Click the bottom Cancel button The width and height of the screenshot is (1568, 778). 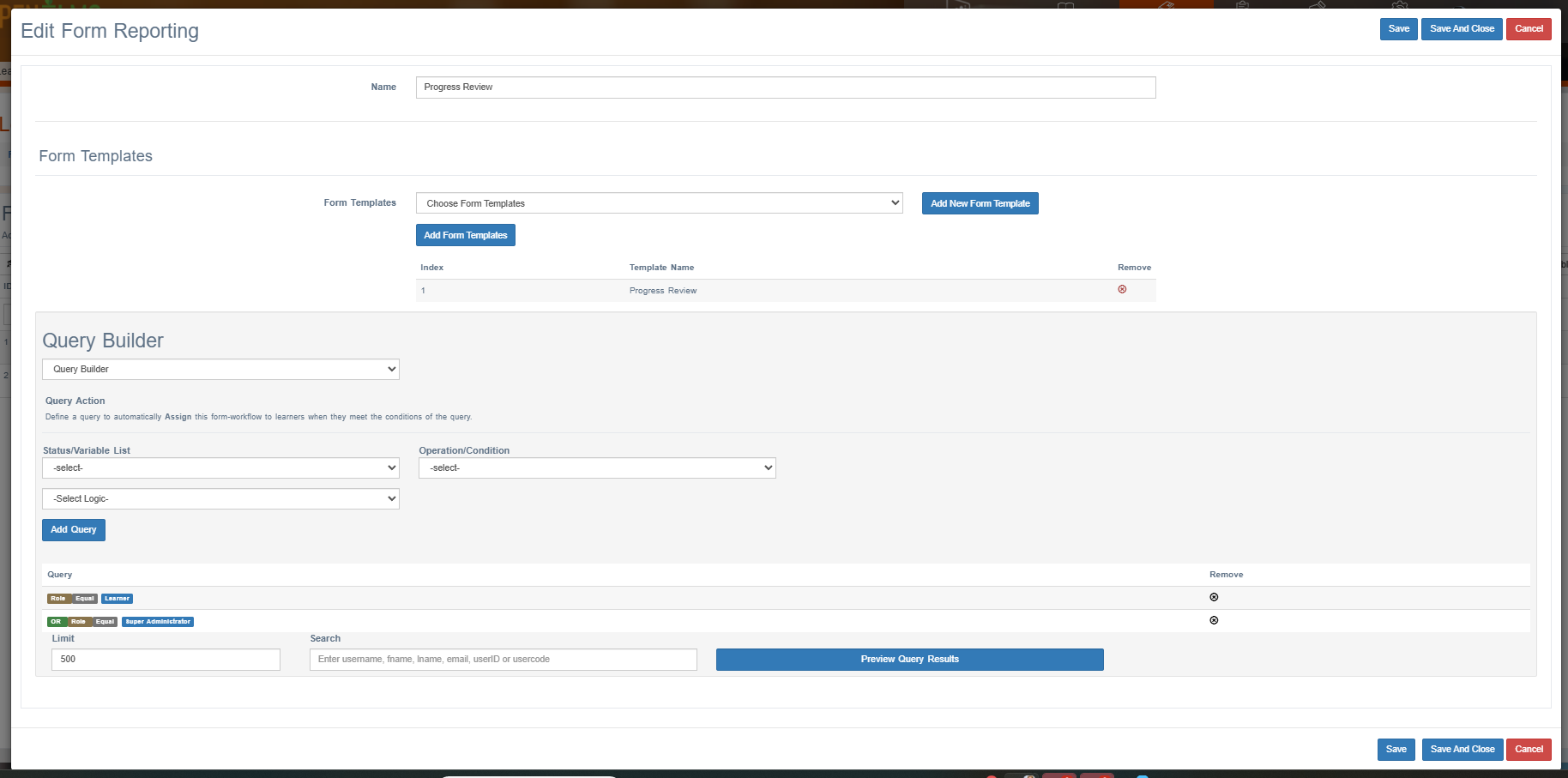[x=1529, y=750]
